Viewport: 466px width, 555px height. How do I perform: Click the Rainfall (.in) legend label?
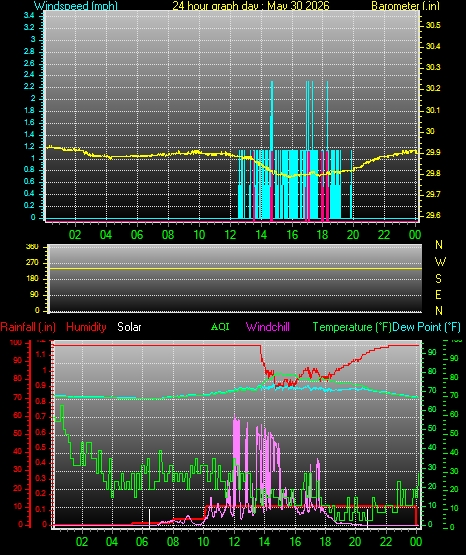[x=28, y=327]
